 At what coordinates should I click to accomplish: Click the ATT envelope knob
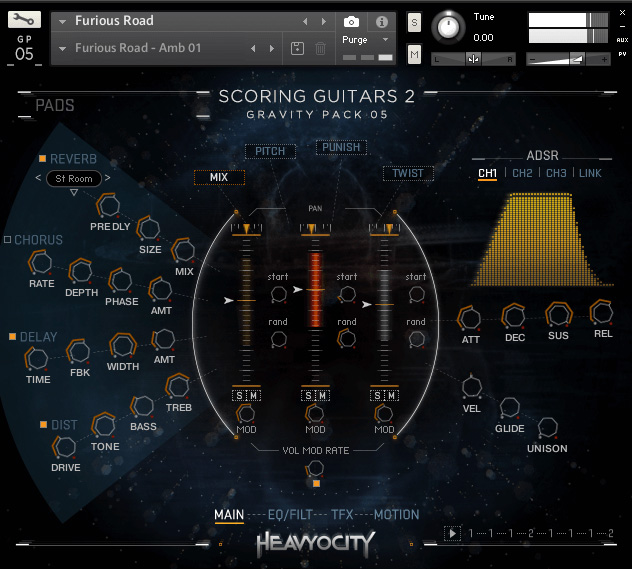pos(470,318)
